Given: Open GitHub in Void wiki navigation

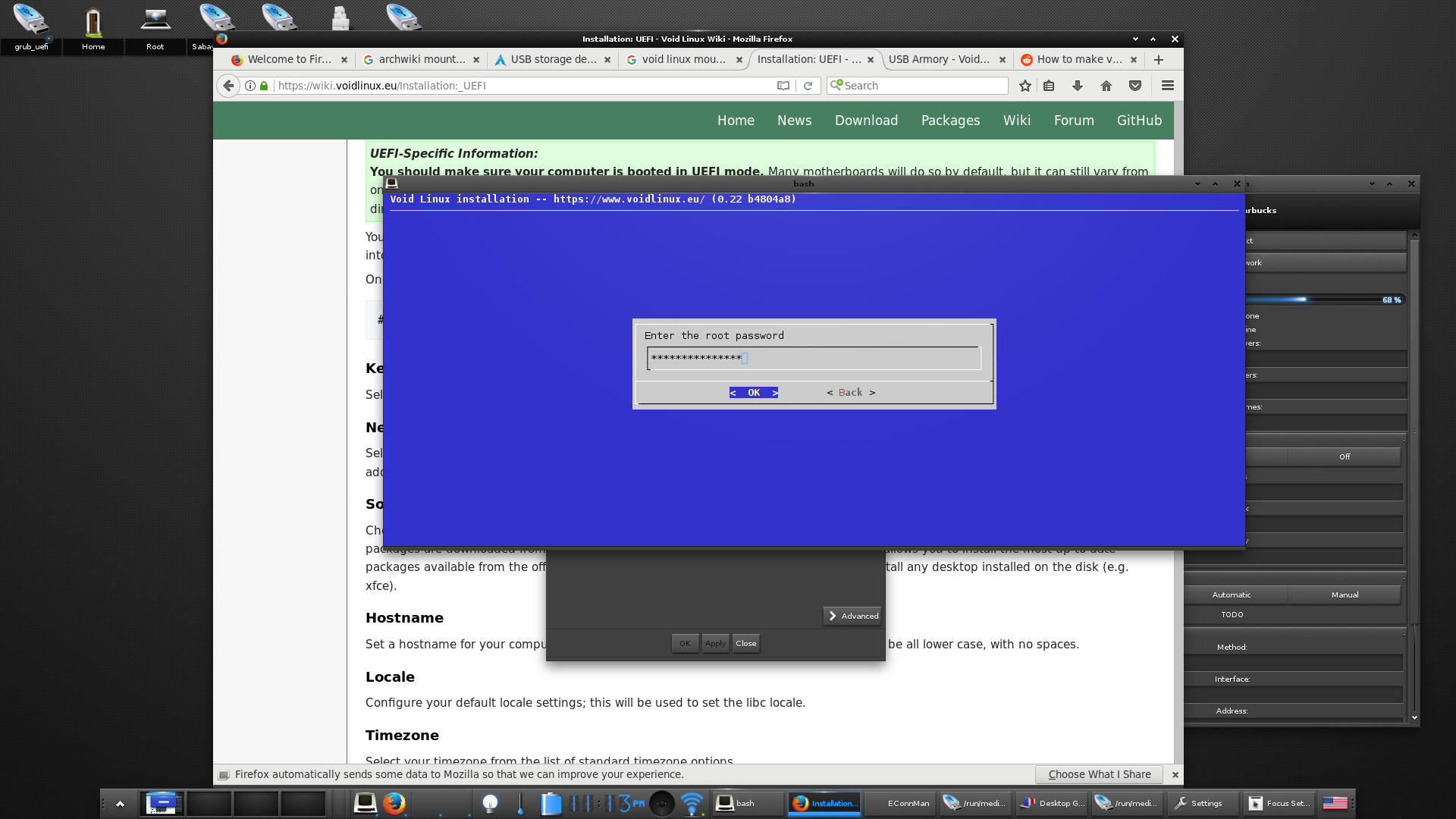Looking at the screenshot, I should pyautogui.click(x=1139, y=121).
